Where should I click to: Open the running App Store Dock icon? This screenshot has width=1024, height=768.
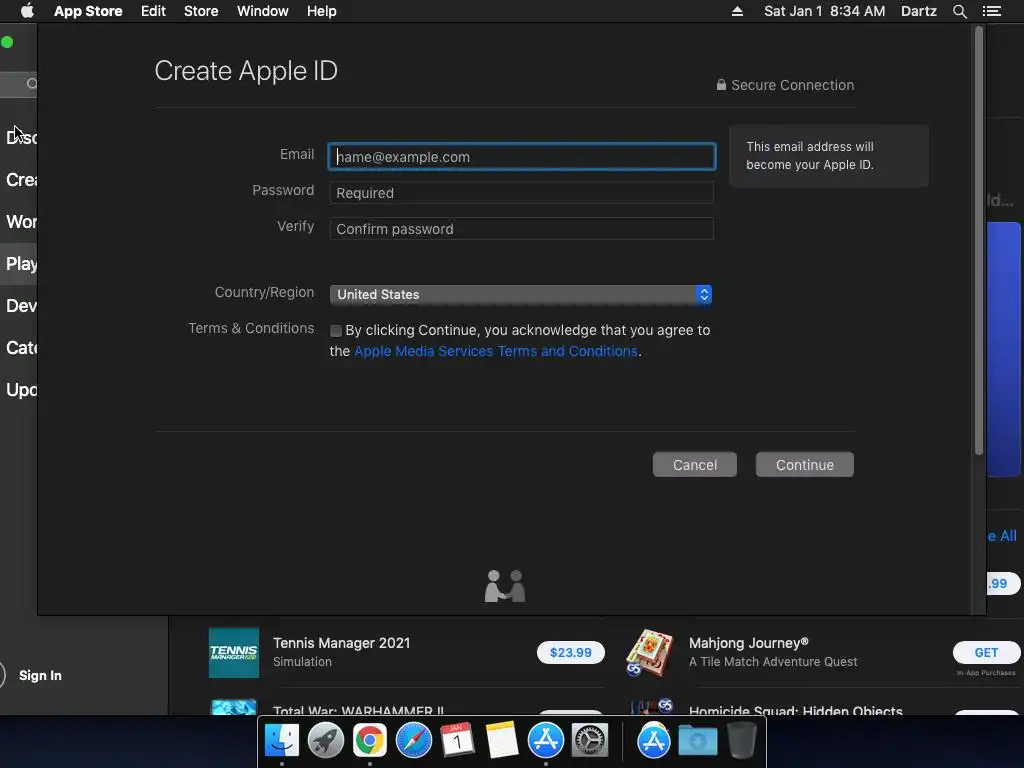545,741
